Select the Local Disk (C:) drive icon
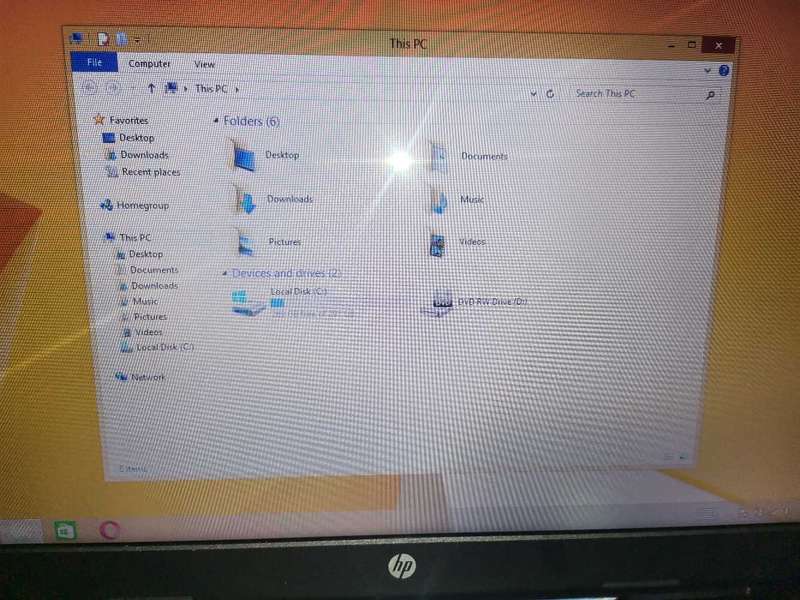This screenshot has width=800, height=600. tap(248, 303)
